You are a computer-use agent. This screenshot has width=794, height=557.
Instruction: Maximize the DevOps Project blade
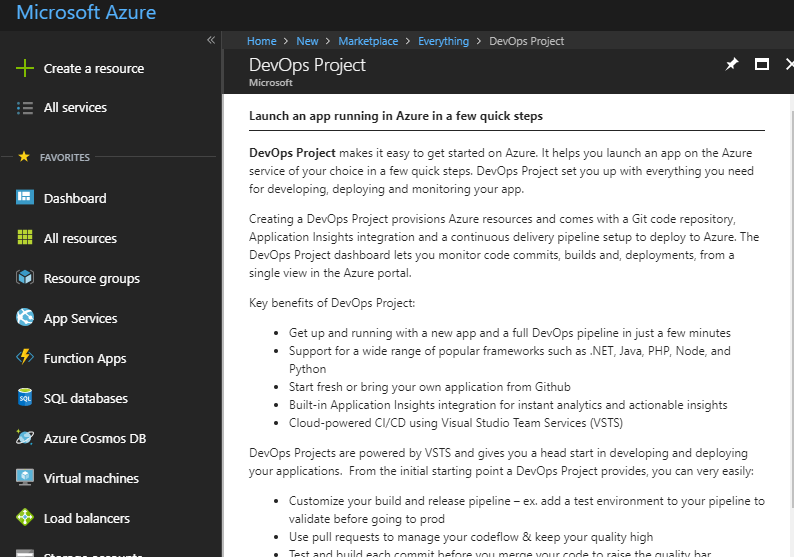click(x=762, y=64)
